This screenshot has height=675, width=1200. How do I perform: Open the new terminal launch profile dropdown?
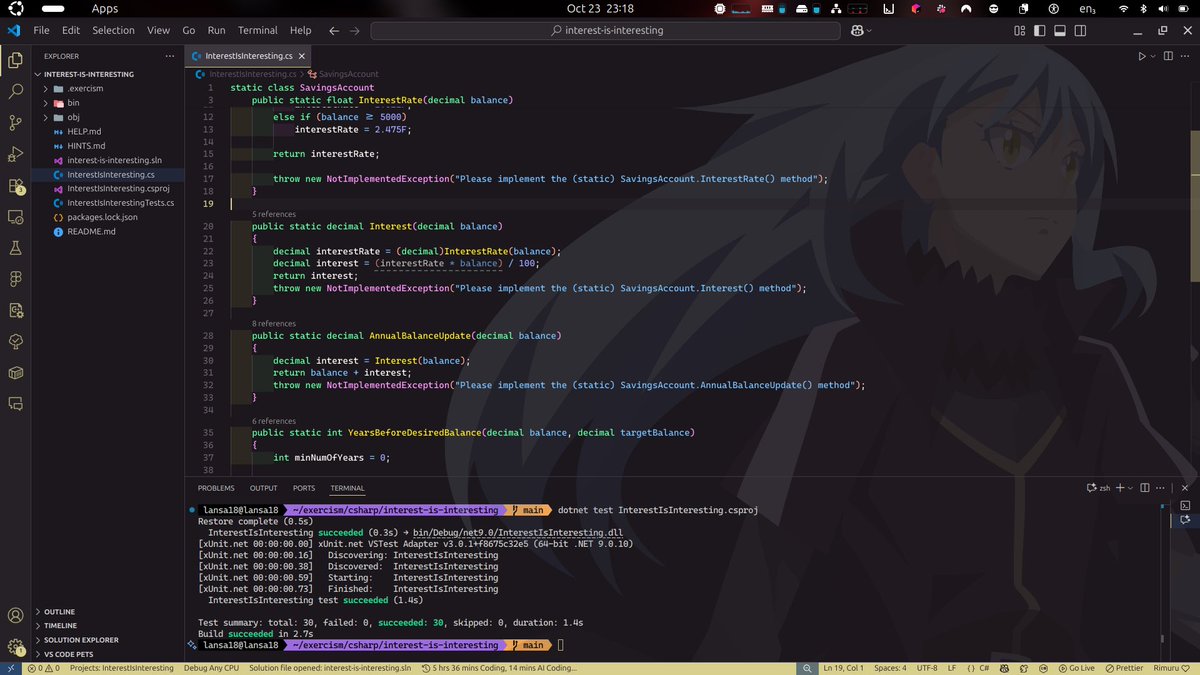tap(1128, 488)
